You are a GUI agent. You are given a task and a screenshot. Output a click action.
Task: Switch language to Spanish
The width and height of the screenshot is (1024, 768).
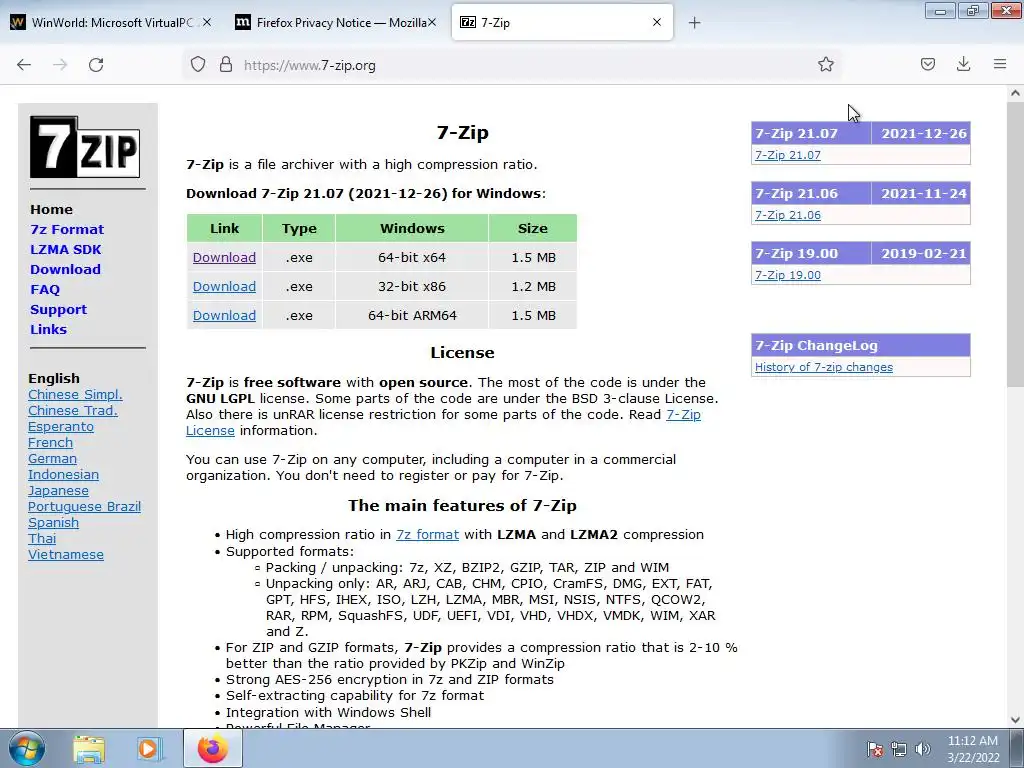point(54,522)
